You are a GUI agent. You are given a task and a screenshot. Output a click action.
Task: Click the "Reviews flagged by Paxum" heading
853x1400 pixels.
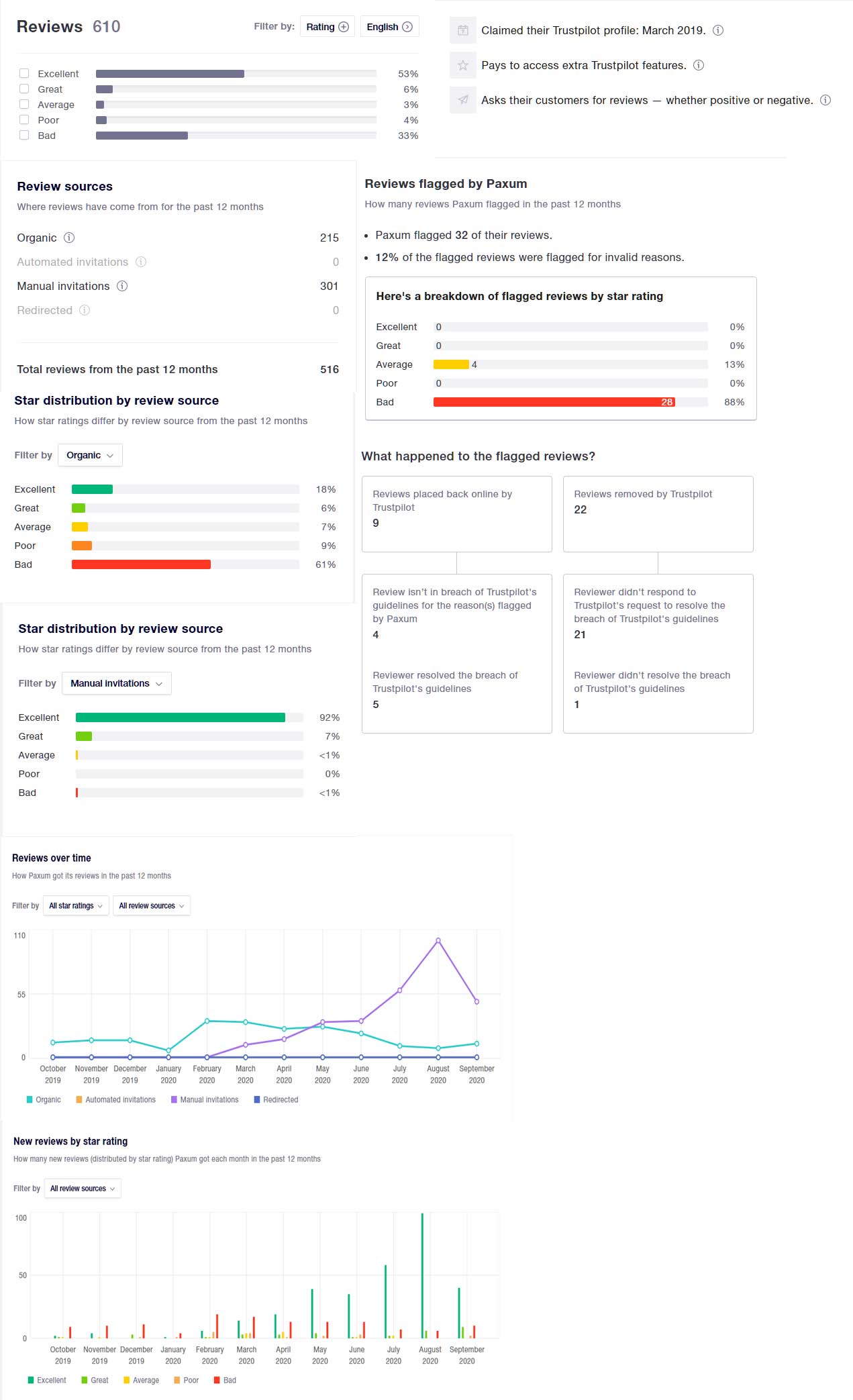pos(446,184)
